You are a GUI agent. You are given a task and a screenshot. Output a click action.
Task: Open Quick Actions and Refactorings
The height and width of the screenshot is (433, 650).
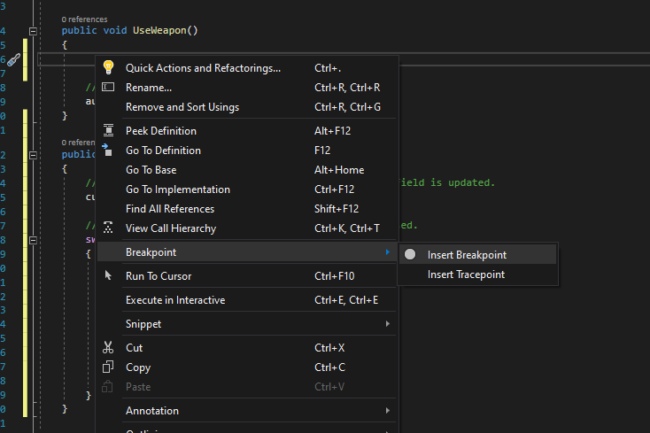(247, 68)
